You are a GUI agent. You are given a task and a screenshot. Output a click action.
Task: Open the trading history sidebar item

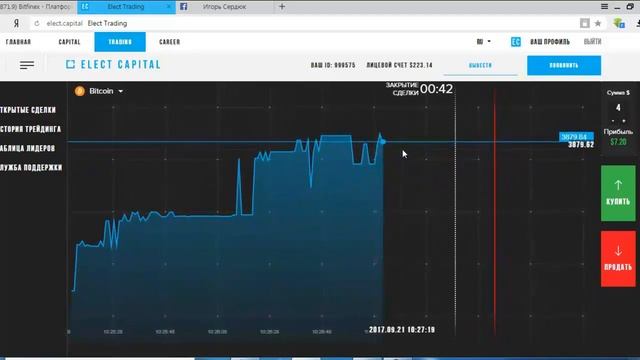click(31, 129)
